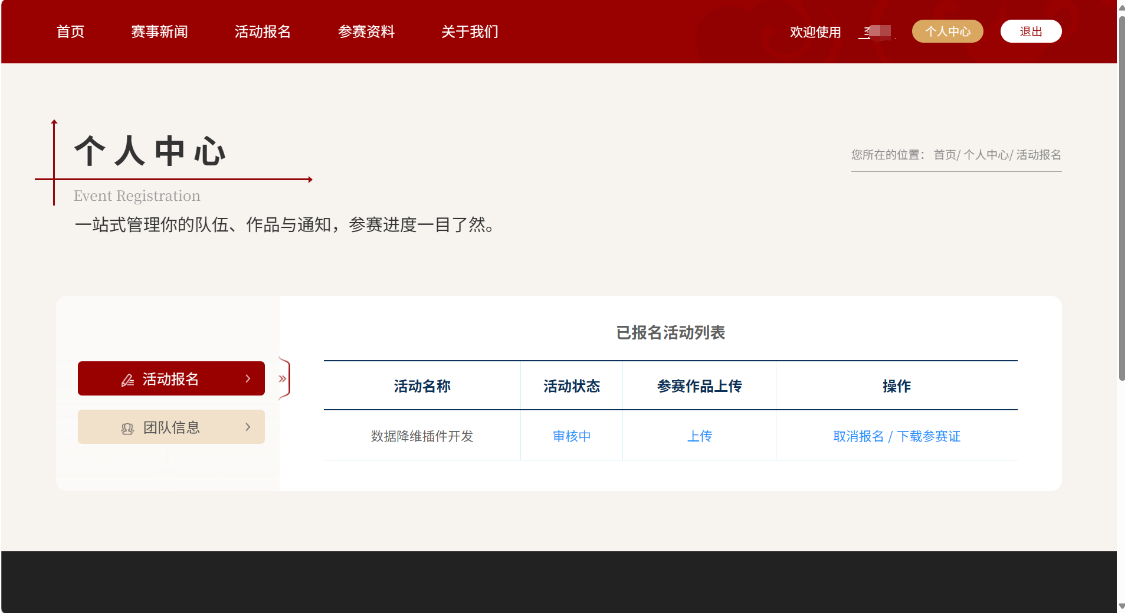Viewport: 1125px width, 613px height.
Task: Click the 审核中 status link
Action: pos(571,437)
